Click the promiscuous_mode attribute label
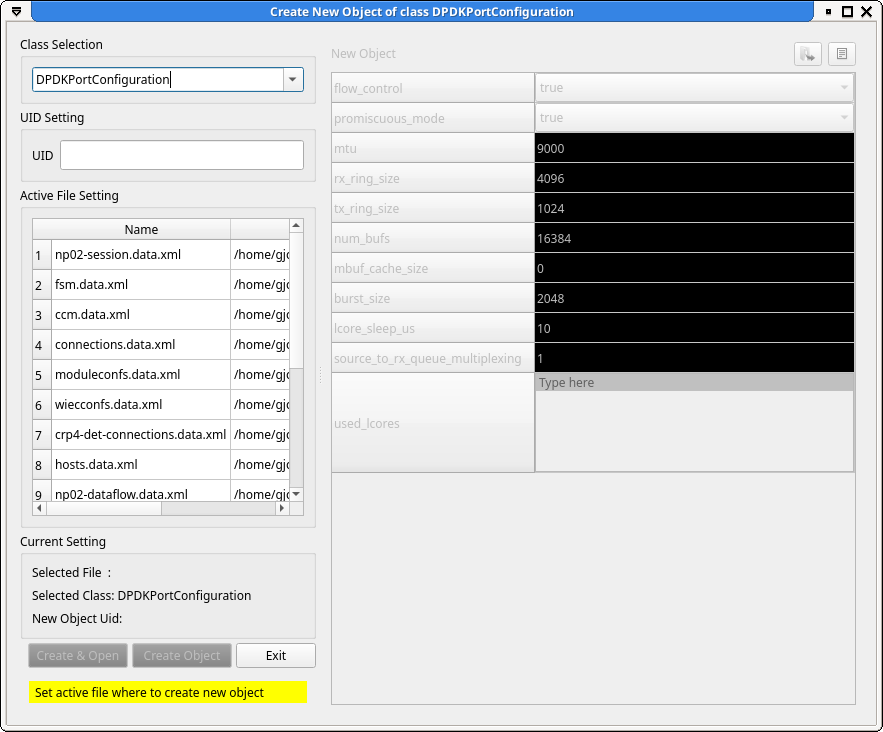The image size is (883, 732). point(433,118)
